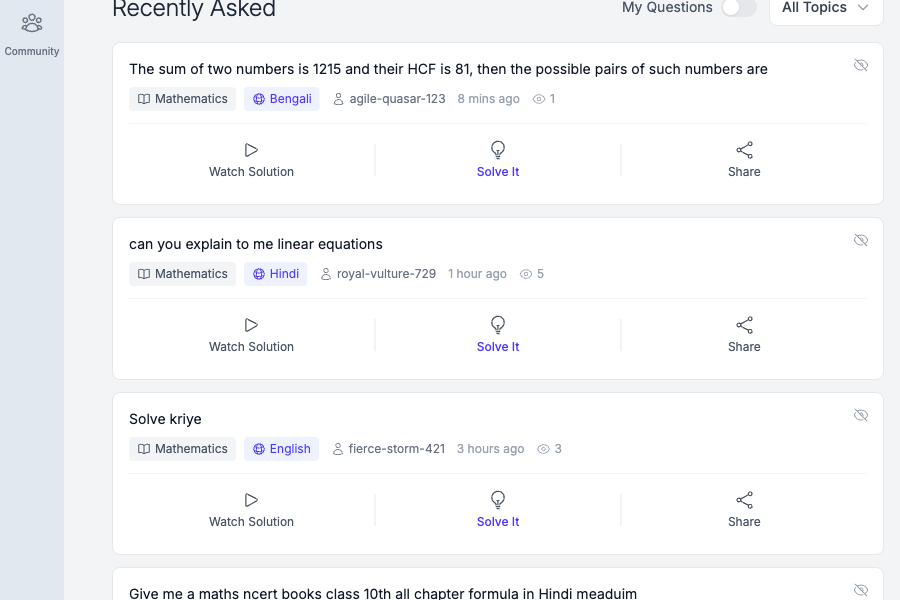Click the Bengali language tag

pos(282,99)
